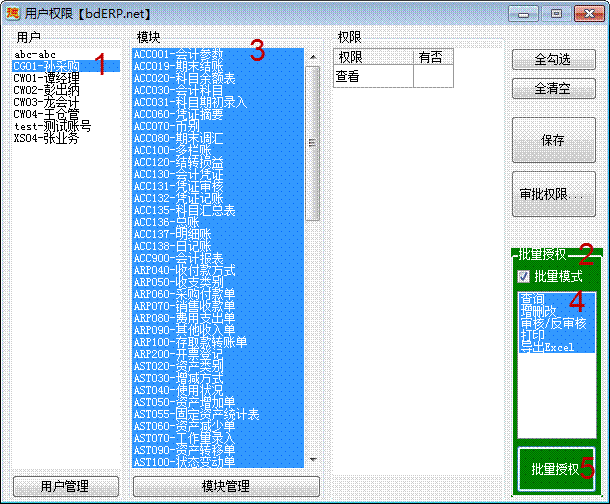610x504 pixels.
Task: Toggle the 批量模式 checkbox
Action: [523, 276]
